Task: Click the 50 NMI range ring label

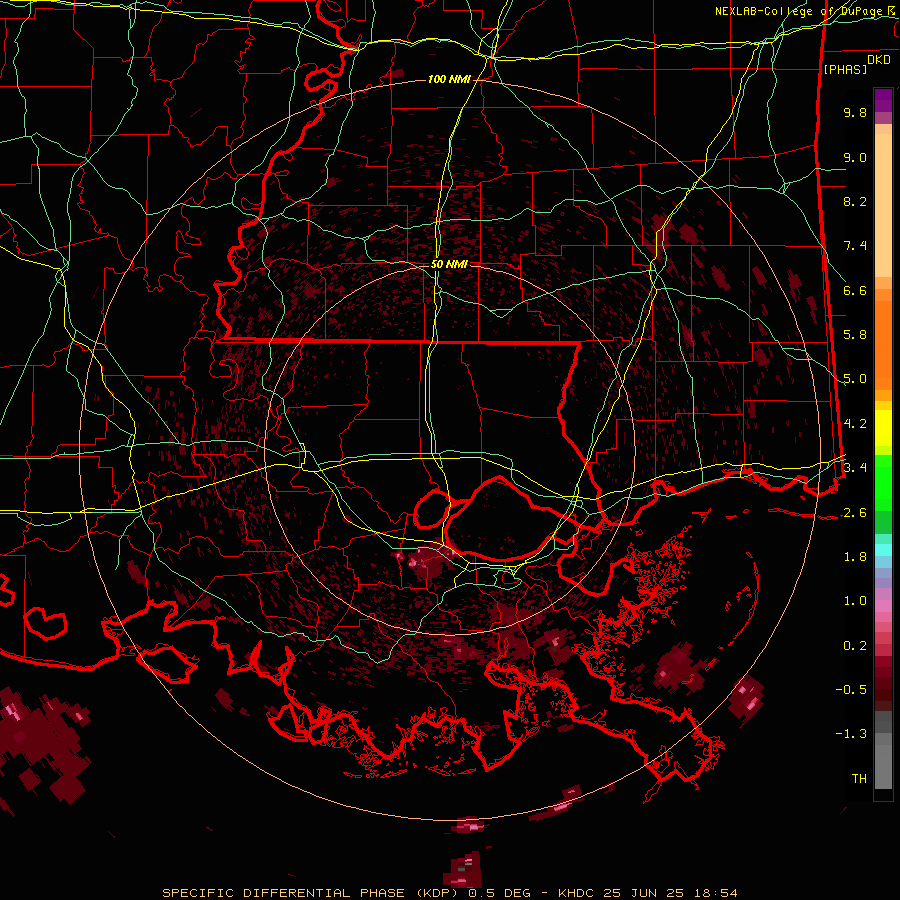Action: coord(449,264)
